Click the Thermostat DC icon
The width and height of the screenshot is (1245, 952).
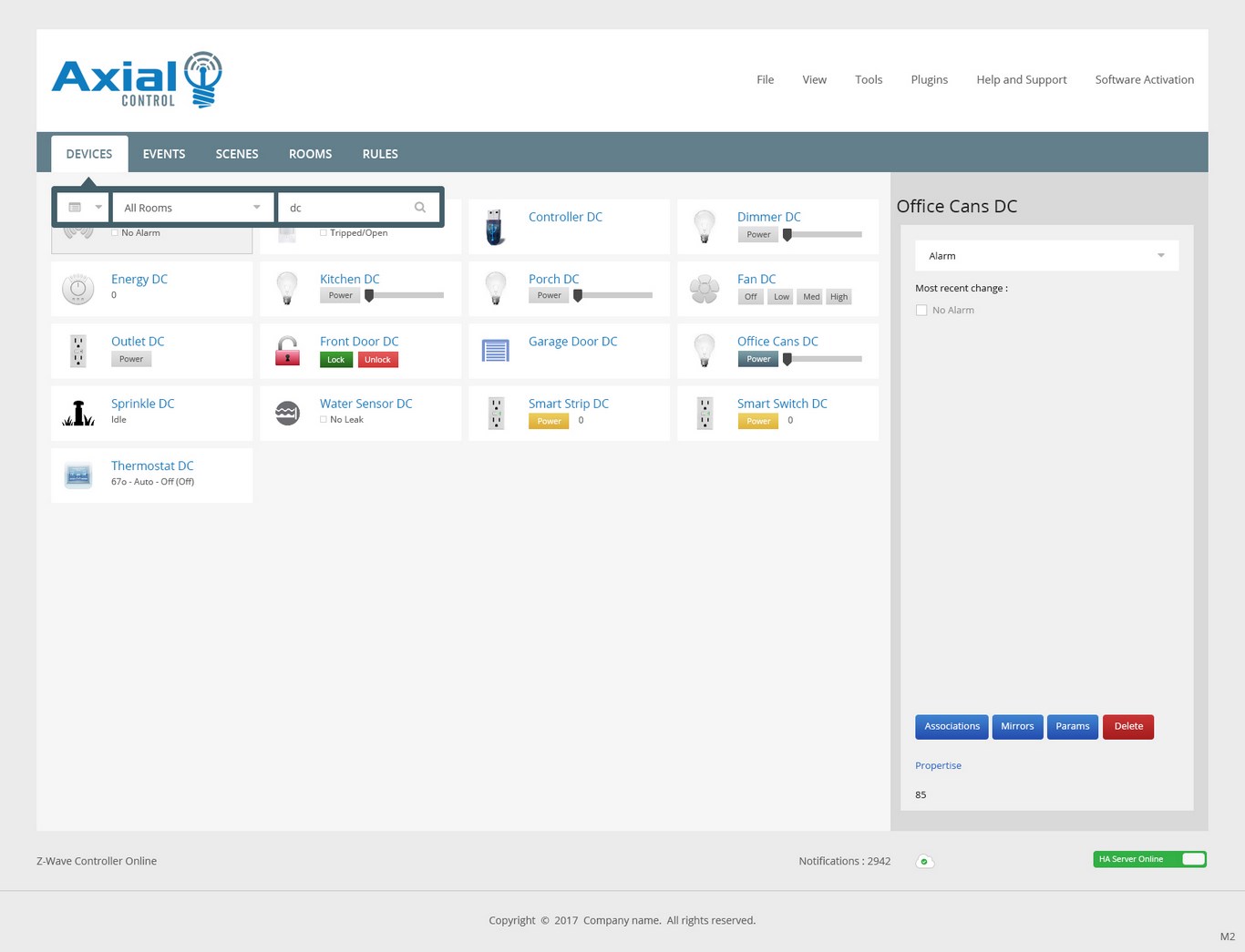coord(78,476)
